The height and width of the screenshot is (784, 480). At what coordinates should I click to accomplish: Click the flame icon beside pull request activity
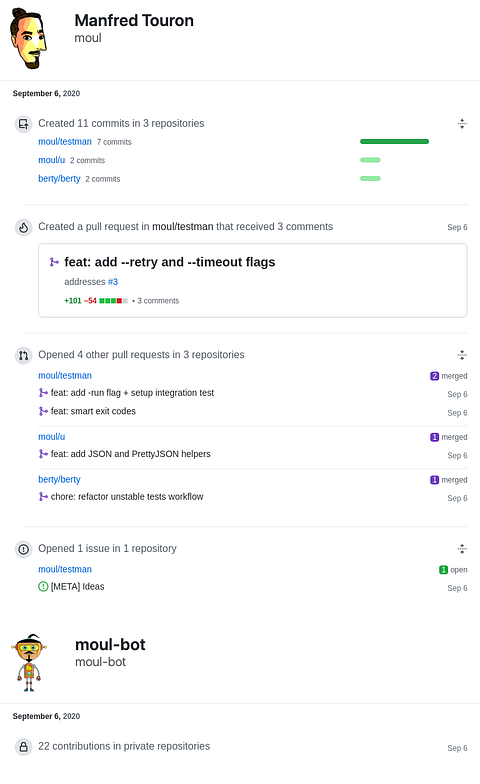[x=24, y=228]
